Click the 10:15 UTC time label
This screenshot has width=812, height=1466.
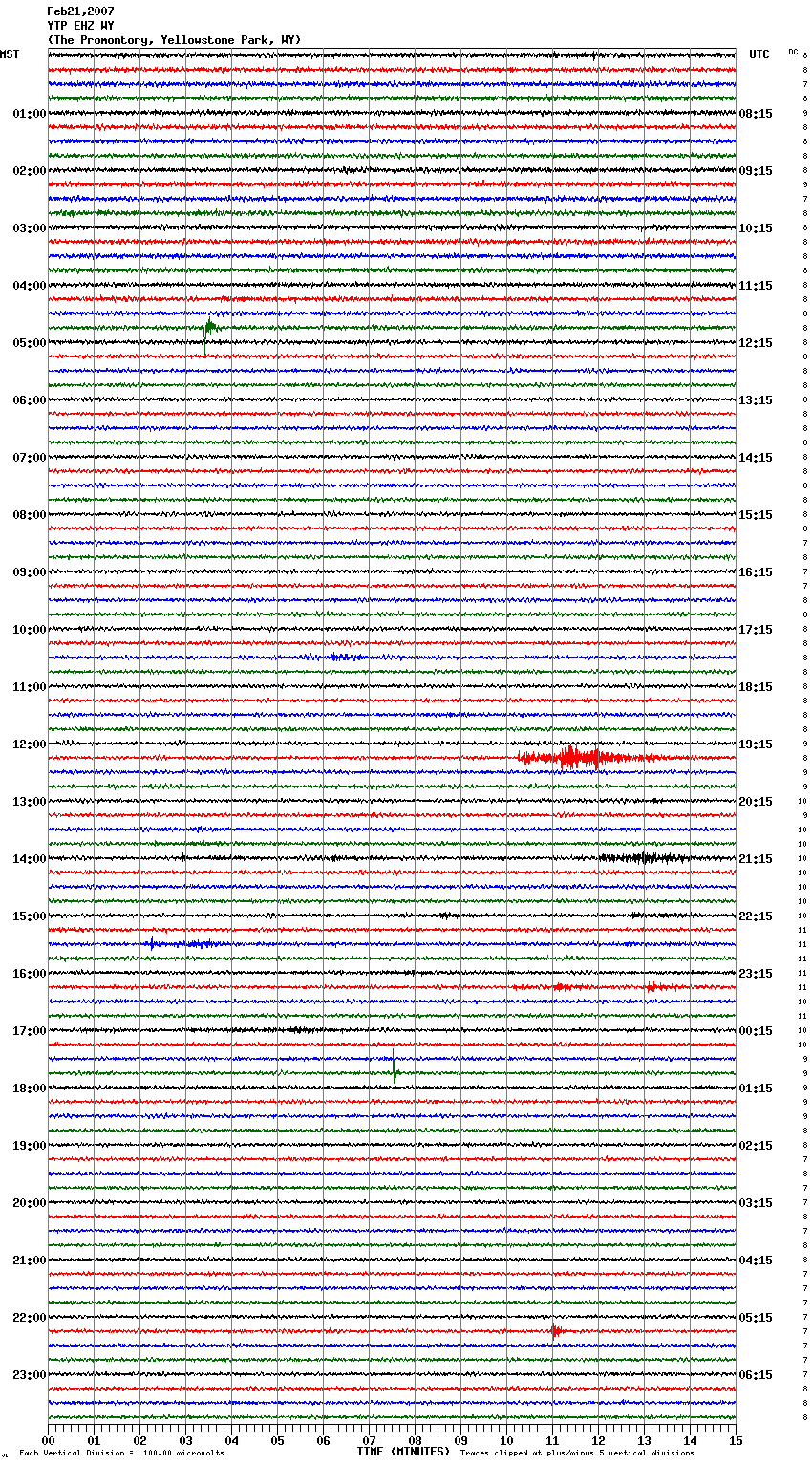coord(756,228)
